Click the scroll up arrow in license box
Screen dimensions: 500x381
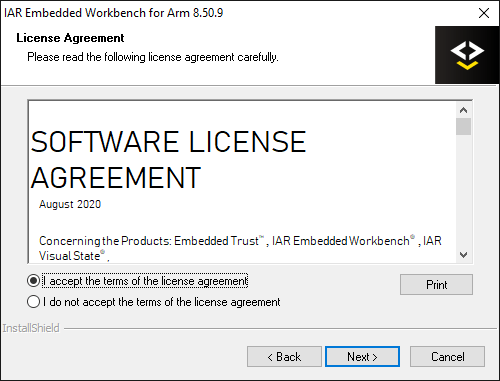463,110
